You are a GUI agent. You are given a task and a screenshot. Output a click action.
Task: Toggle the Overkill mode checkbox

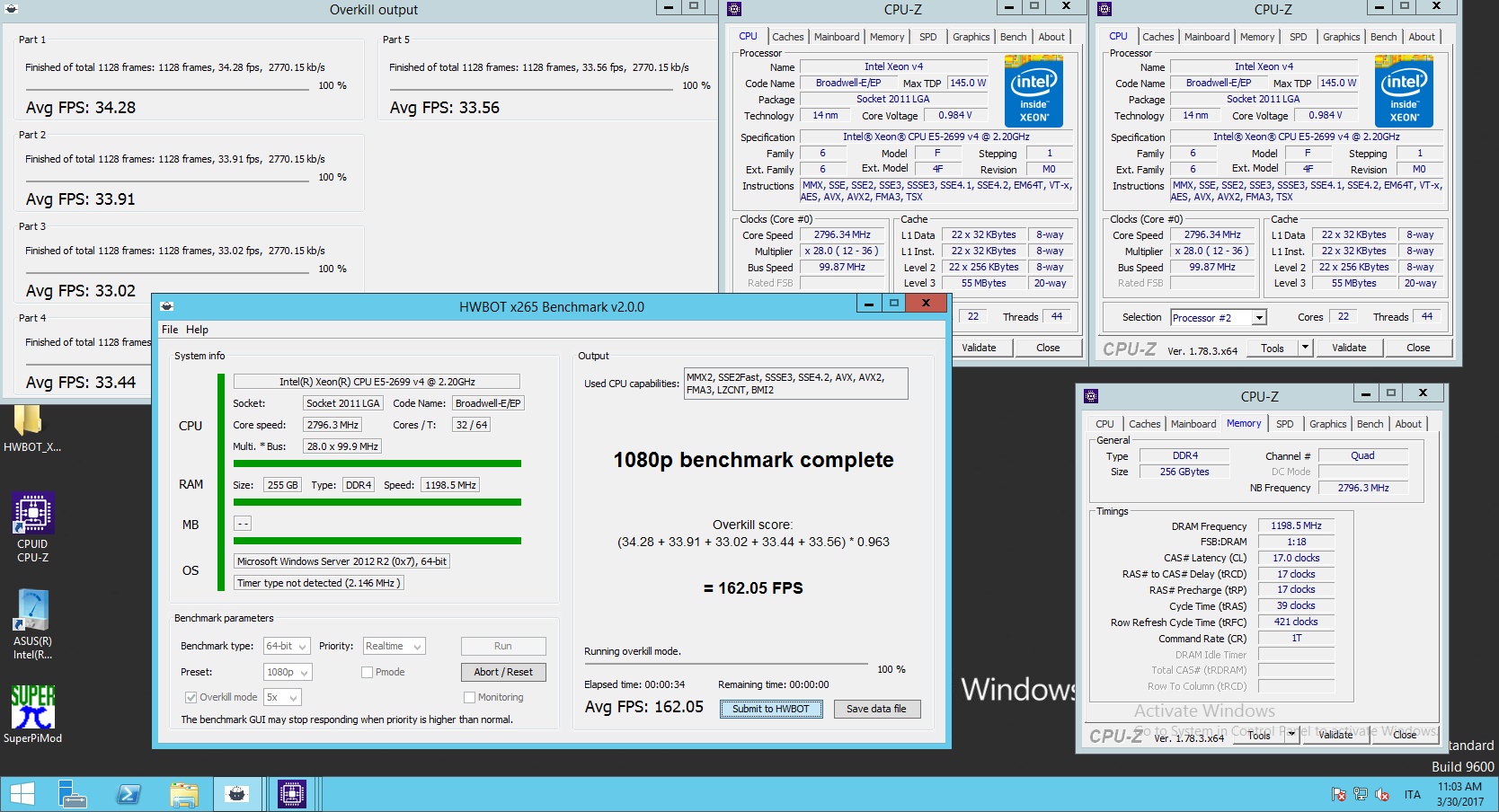(191, 697)
